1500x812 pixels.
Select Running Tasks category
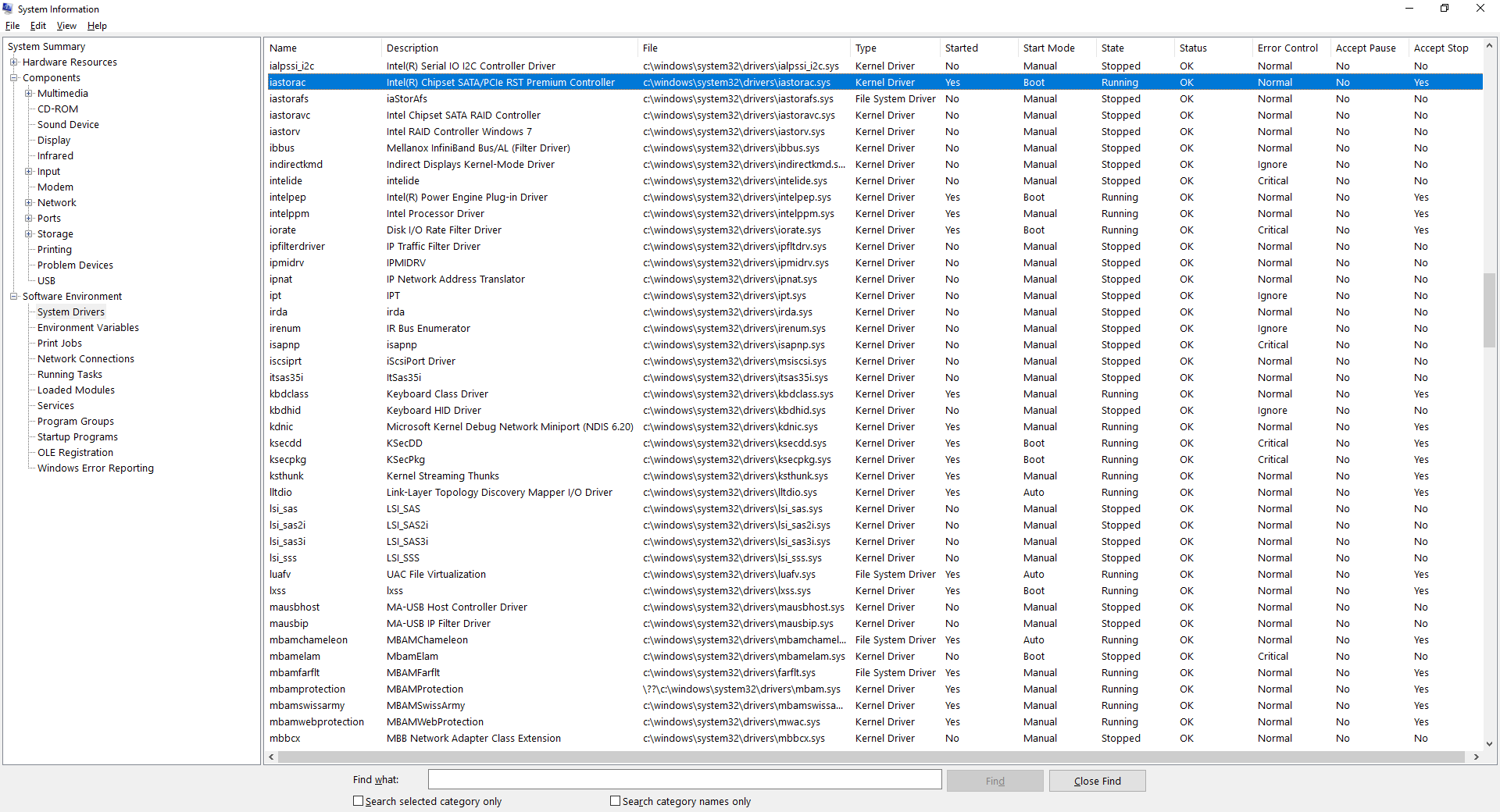70,375
